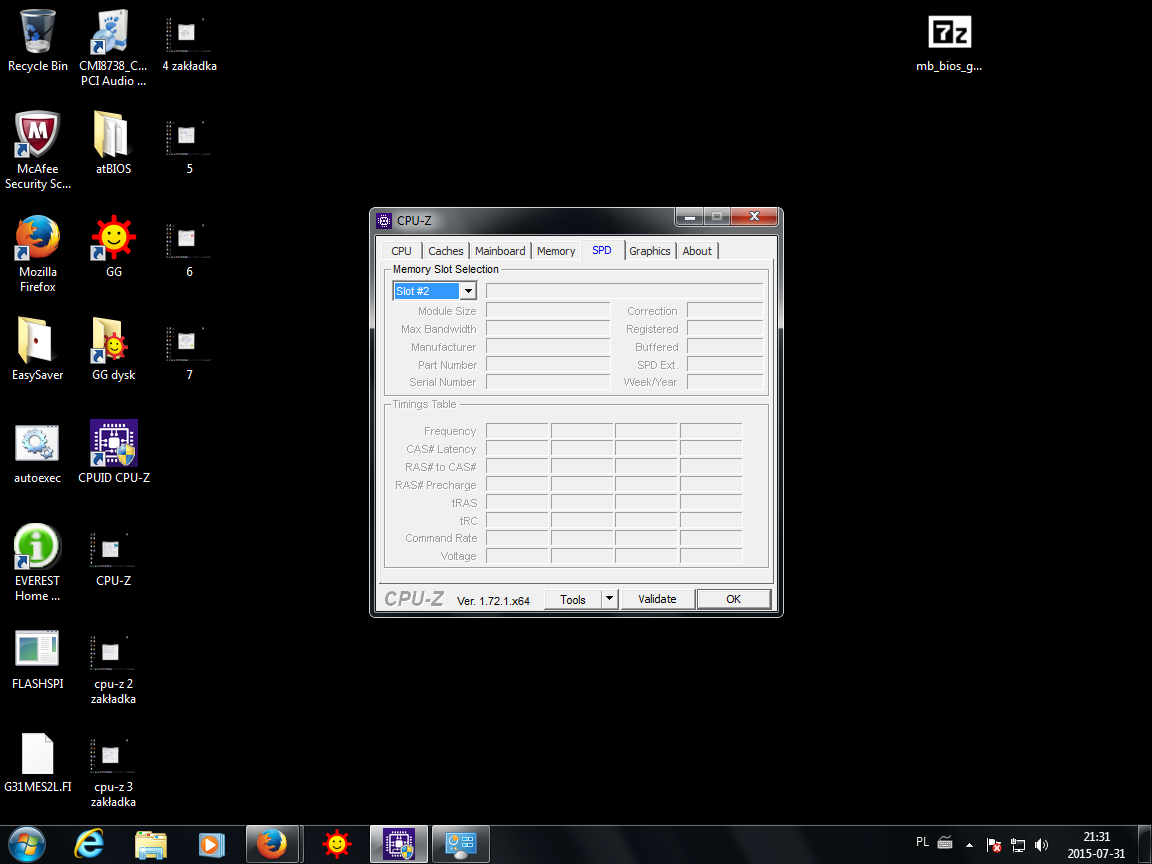
Task: Switch to the Graphics tab
Action: 649,251
